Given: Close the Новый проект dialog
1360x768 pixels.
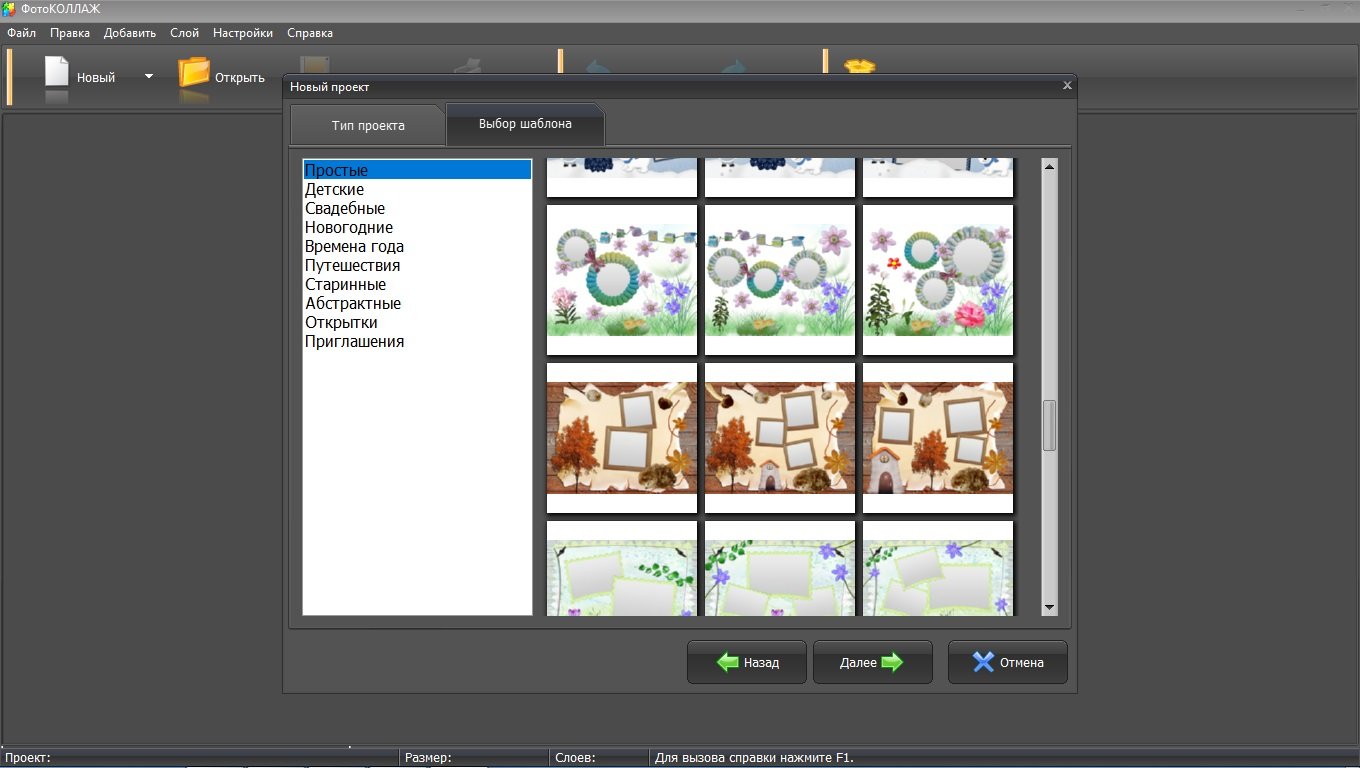Looking at the screenshot, I should [x=1067, y=86].
